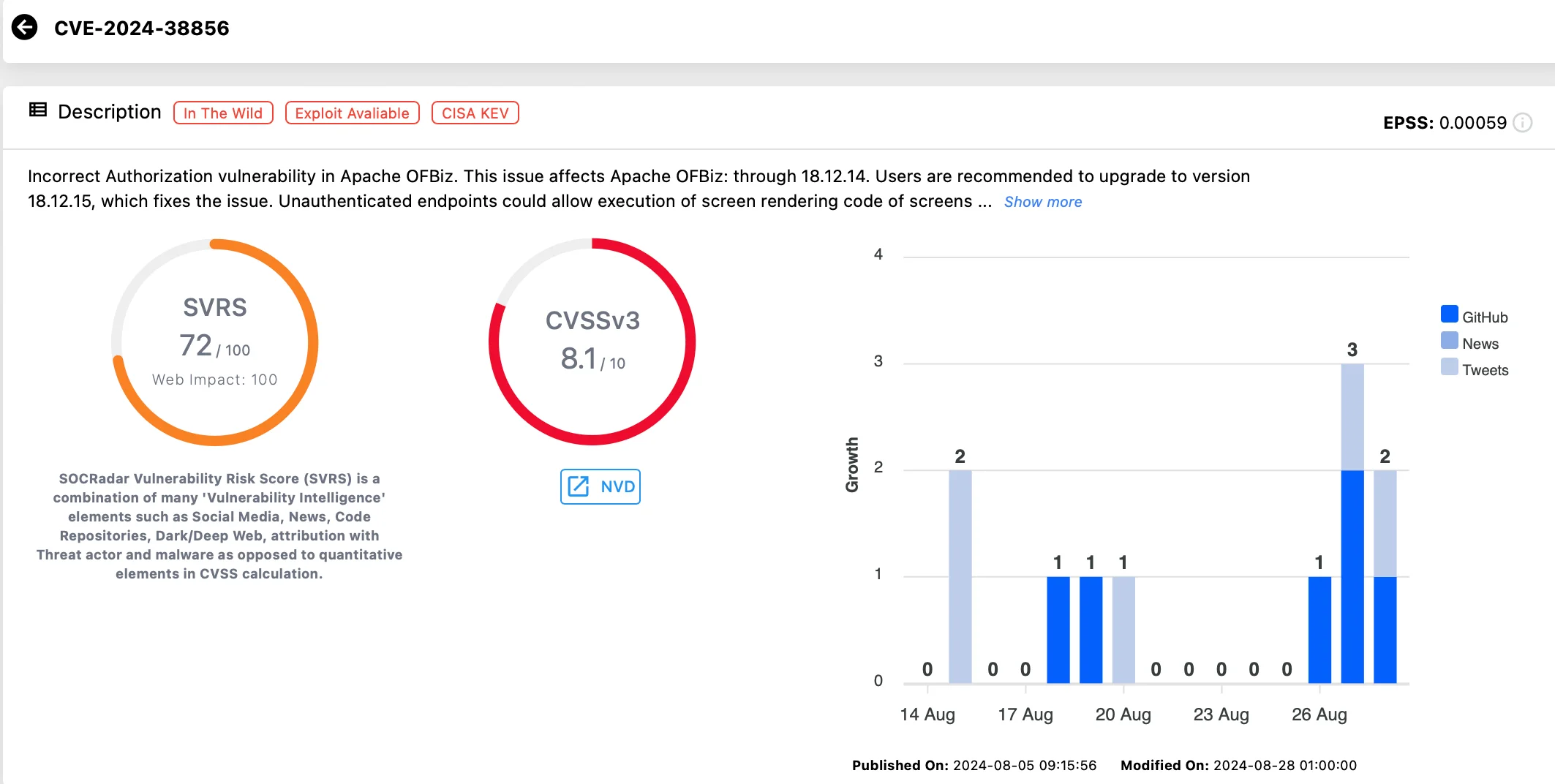Click the CVE-2024-38856 page title
The image size is (1555, 784).
[x=142, y=28]
